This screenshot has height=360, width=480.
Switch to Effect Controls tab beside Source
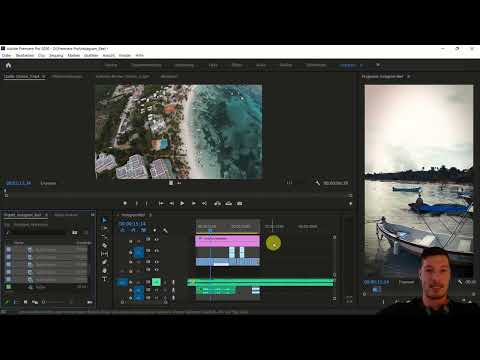pyautogui.click(x=67, y=76)
